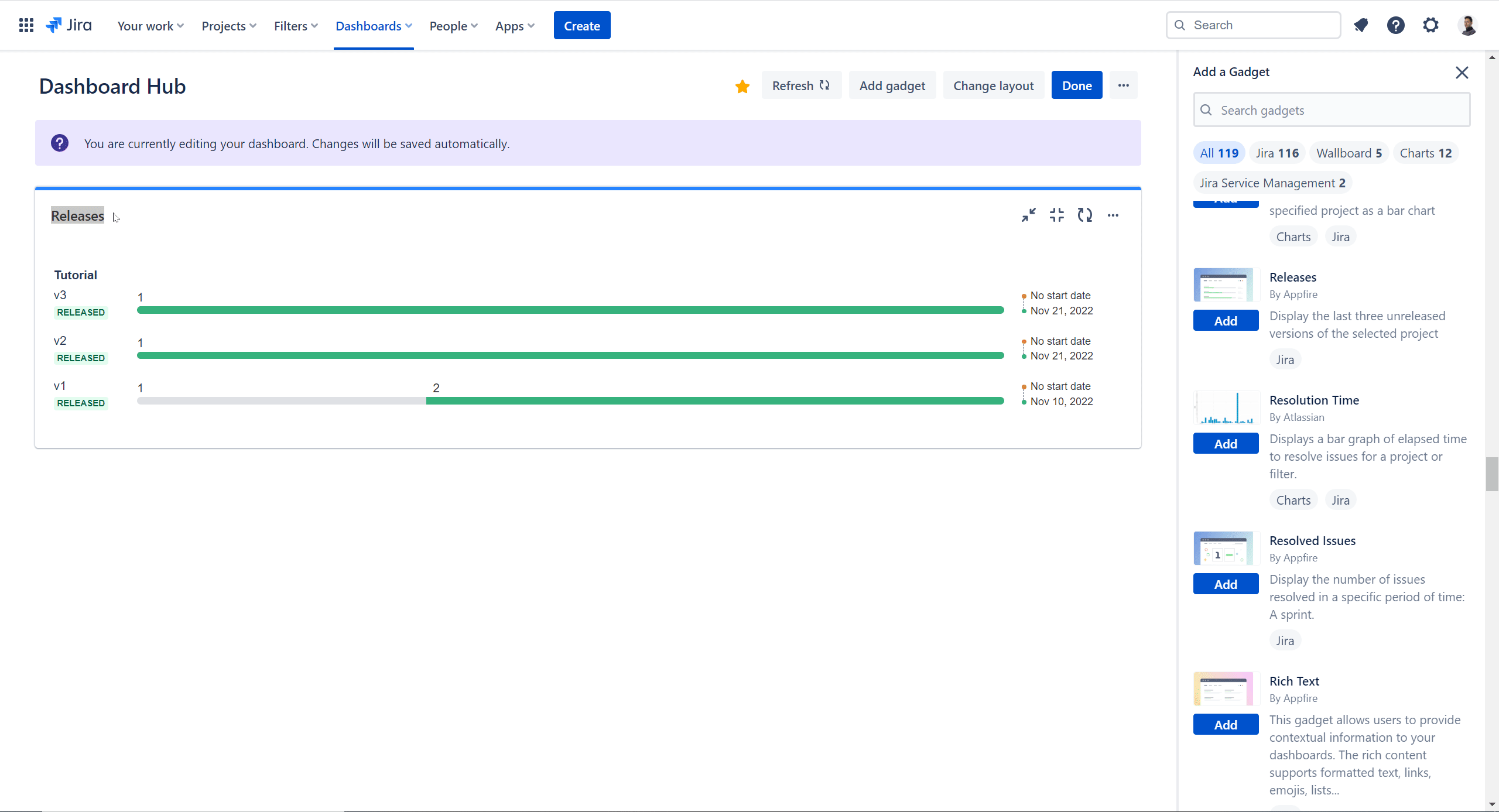Viewport: 1499px width, 812px height.
Task: Click the notifications icon in top bar
Action: [x=1361, y=25]
